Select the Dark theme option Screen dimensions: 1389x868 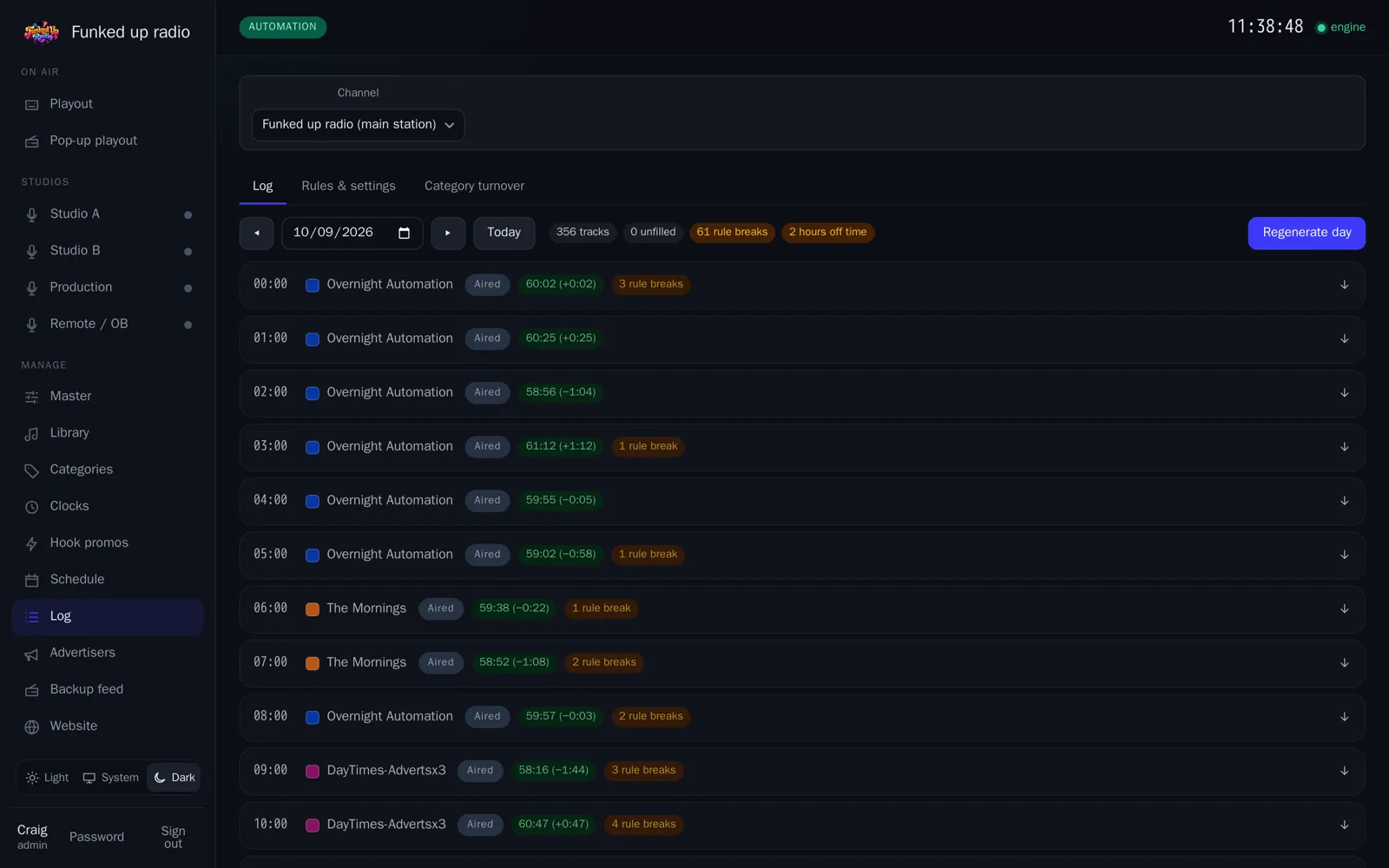[x=174, y=778]
